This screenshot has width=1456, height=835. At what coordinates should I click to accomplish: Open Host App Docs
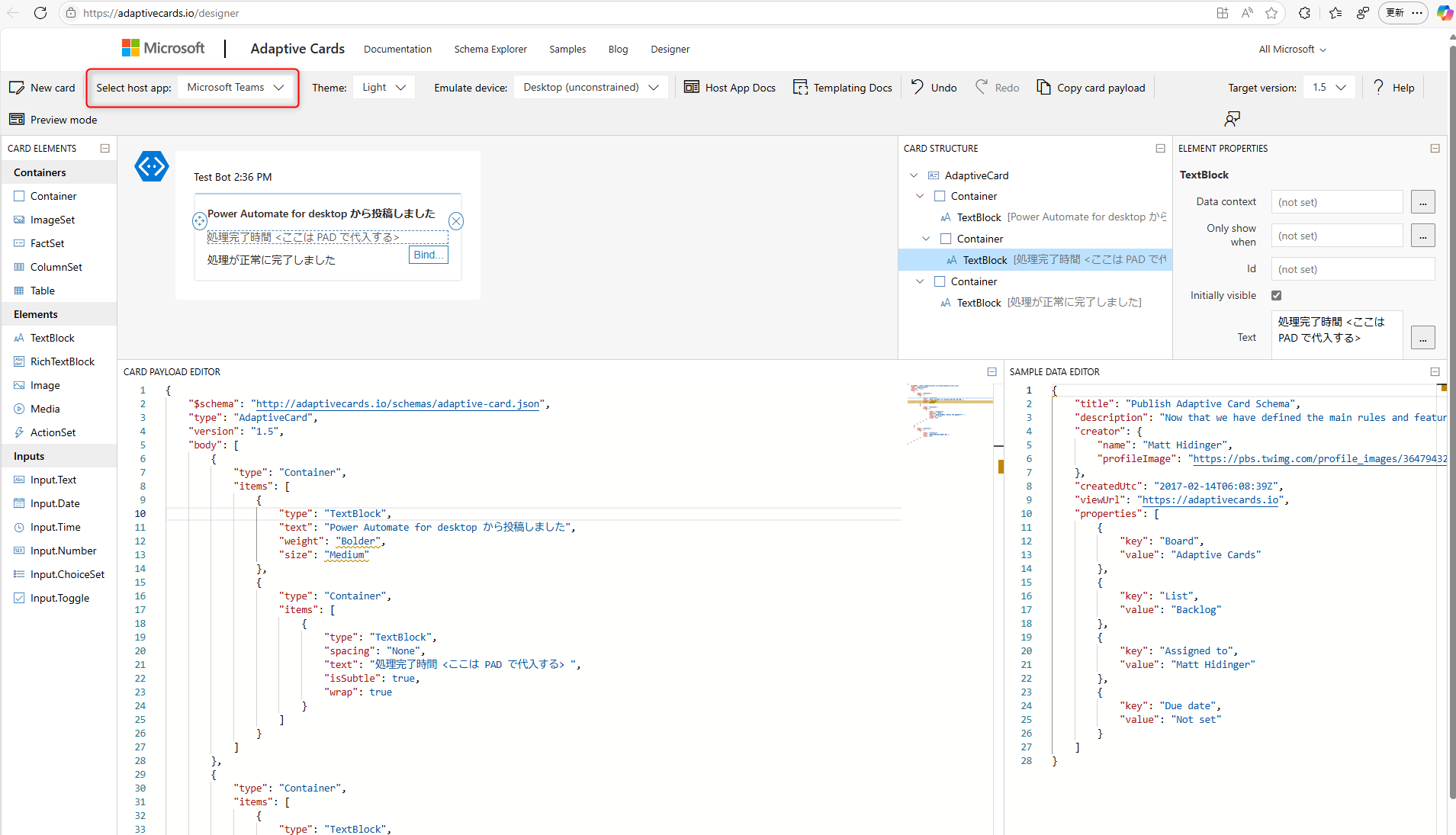730,88
